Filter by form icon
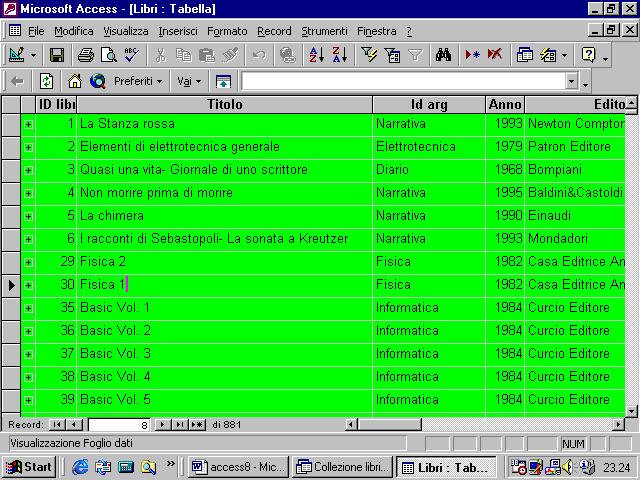The image size is (640, 480). [x=392, y=55]
